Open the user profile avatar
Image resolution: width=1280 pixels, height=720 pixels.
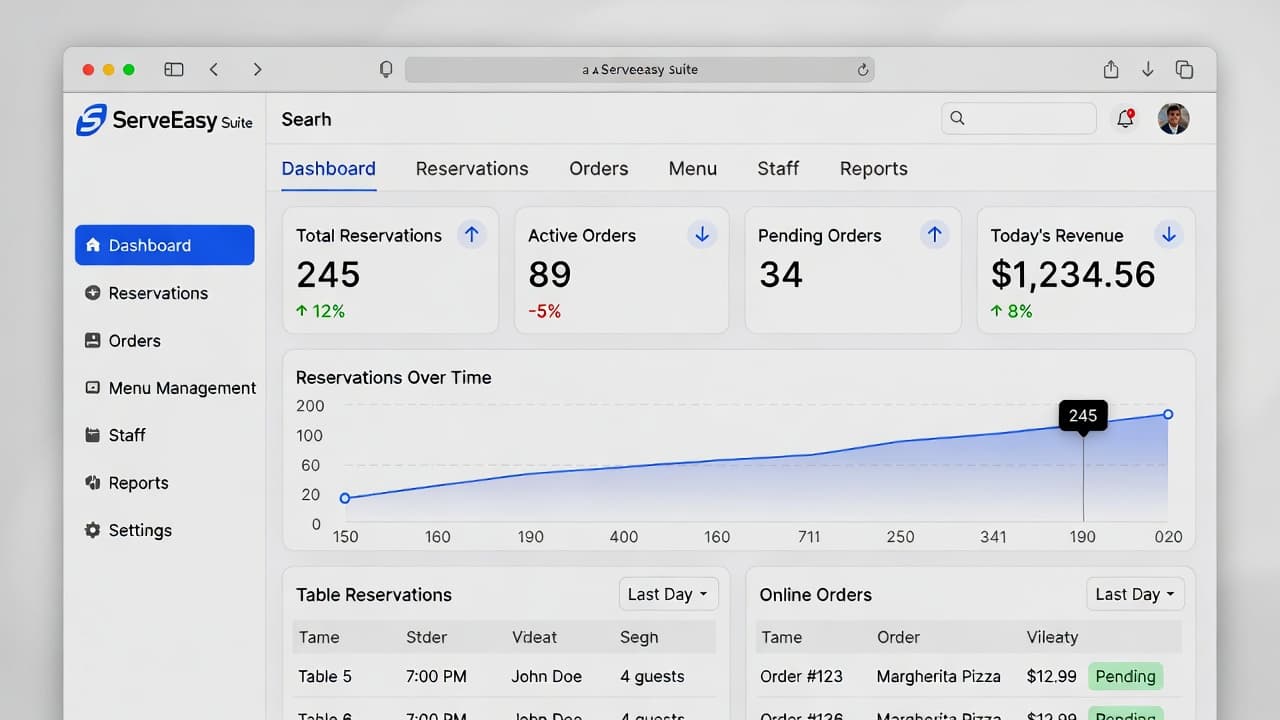click(x=1173, y=119)
